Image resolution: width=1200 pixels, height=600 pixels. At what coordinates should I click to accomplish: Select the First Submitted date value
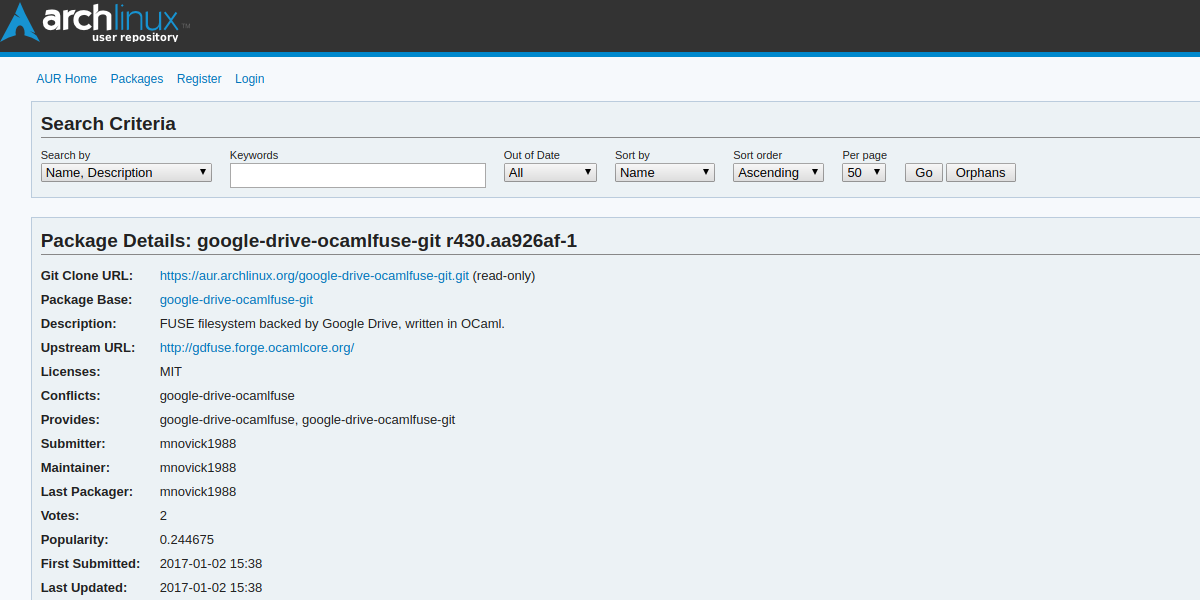pos(211,564)
